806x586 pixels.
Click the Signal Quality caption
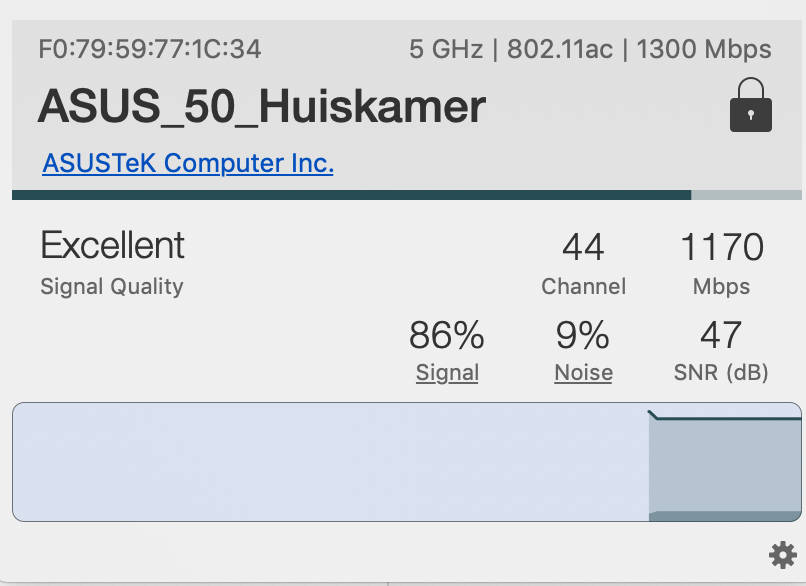[x=112, y=286]
